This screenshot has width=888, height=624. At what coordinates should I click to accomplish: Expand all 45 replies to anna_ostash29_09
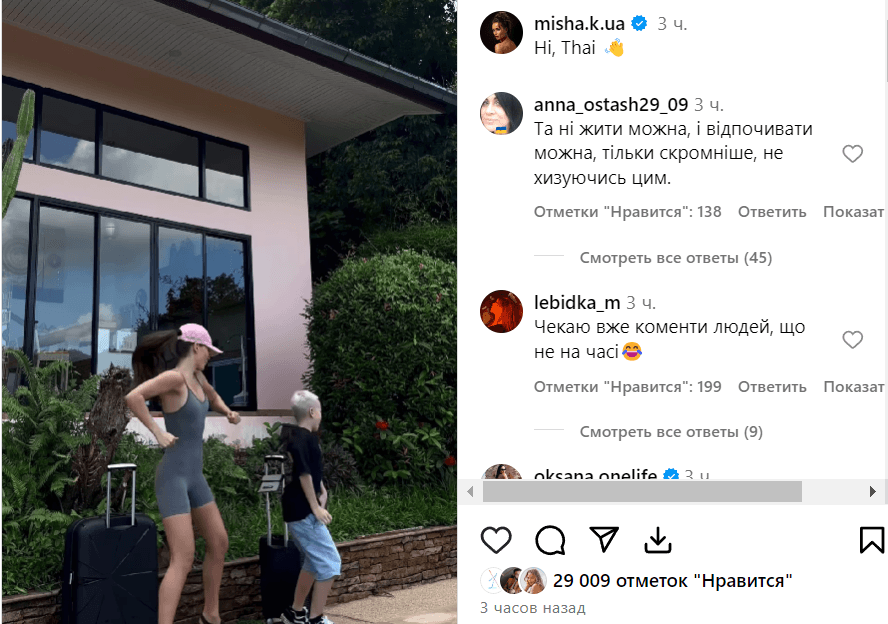pos(676,258)
